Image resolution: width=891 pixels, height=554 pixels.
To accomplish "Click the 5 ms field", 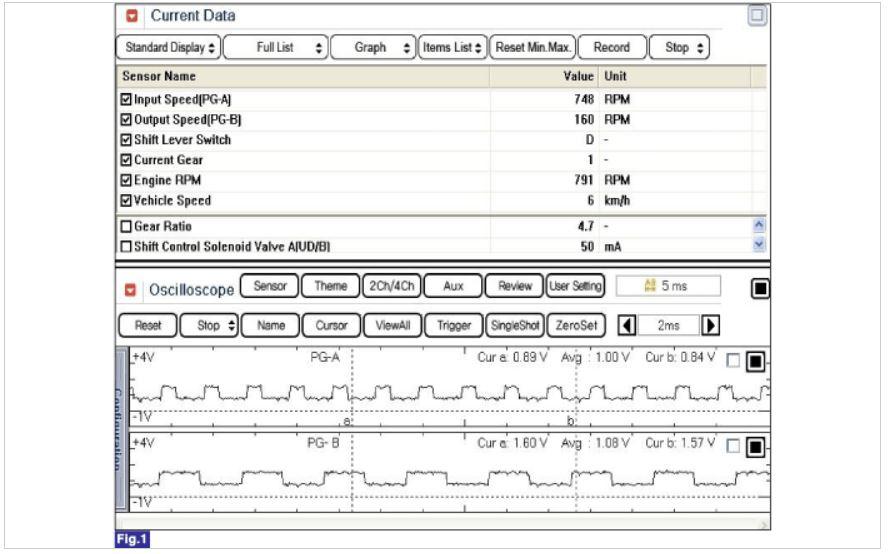I will coord(668,286).
